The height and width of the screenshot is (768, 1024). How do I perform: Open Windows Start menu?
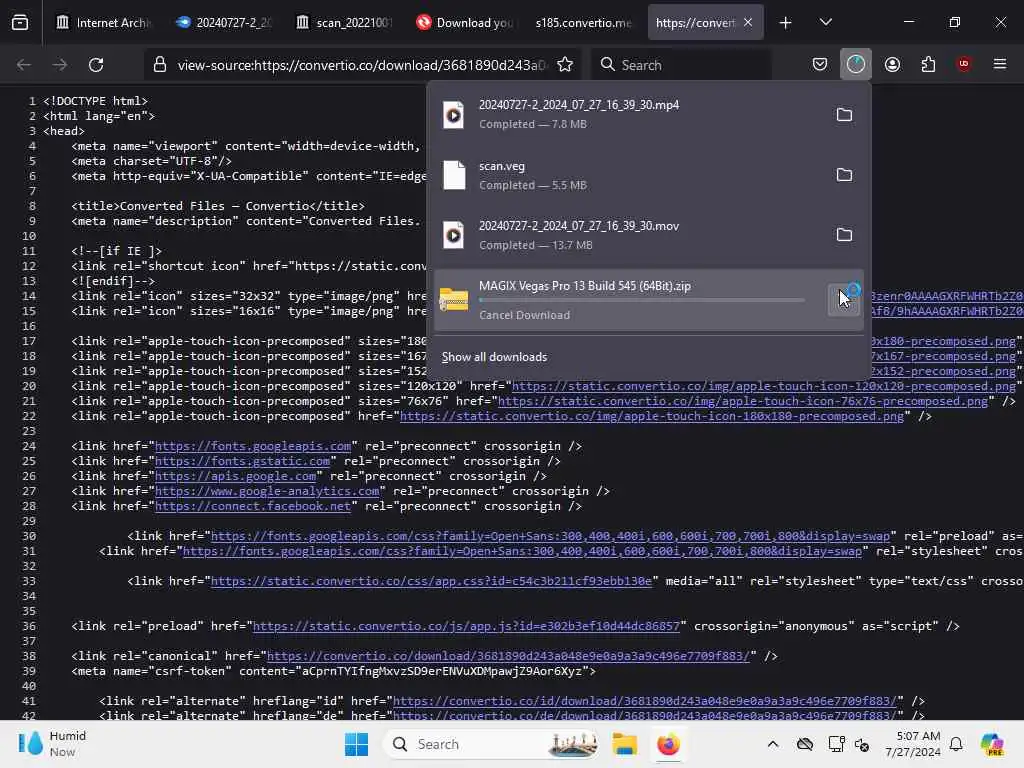357,744
